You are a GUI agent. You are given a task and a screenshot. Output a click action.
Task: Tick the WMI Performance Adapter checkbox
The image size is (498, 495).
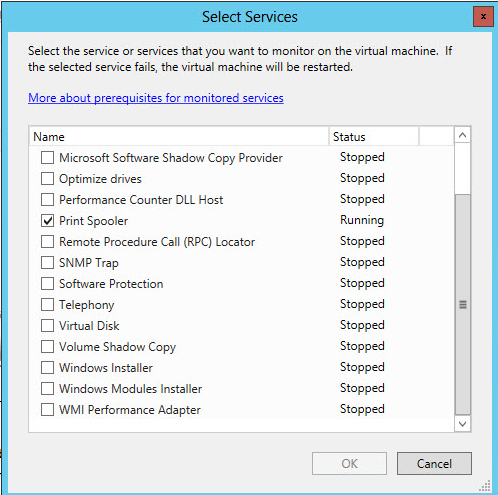pyautogui.click(x=47, y=410)
